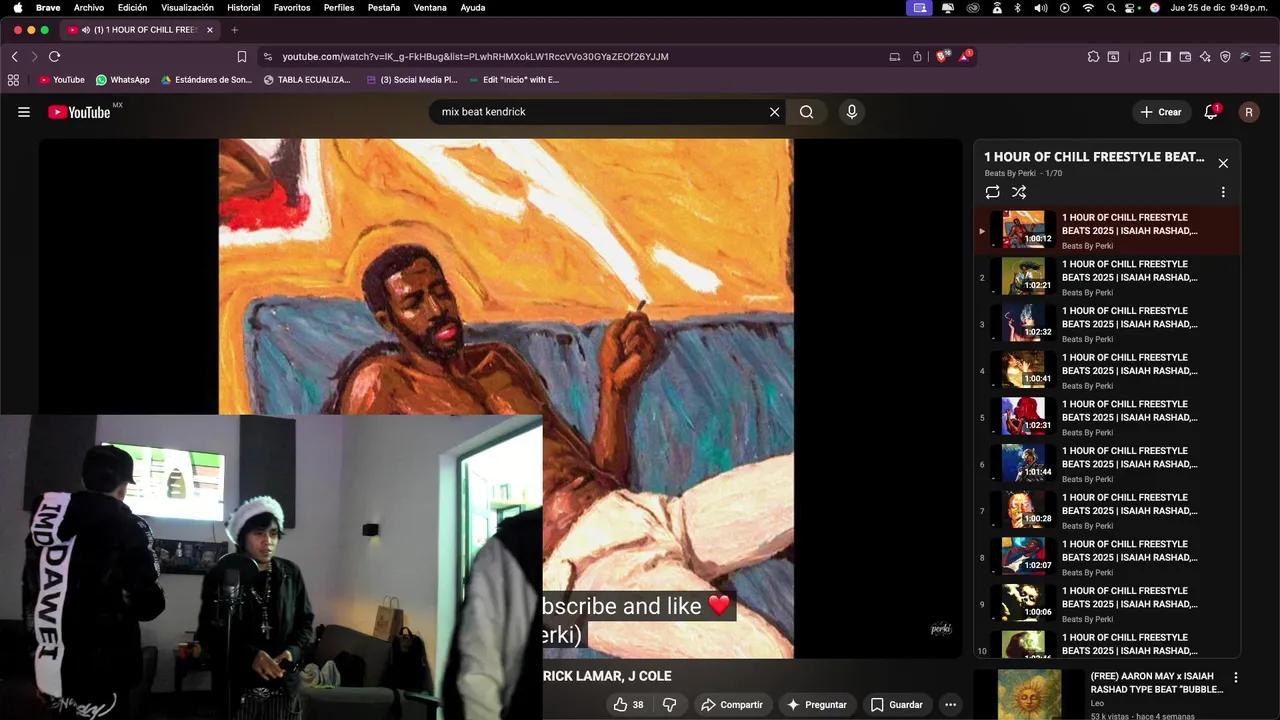The image size is (1280, 720).
Task: Reload the current page
Action: click(55, 57)
